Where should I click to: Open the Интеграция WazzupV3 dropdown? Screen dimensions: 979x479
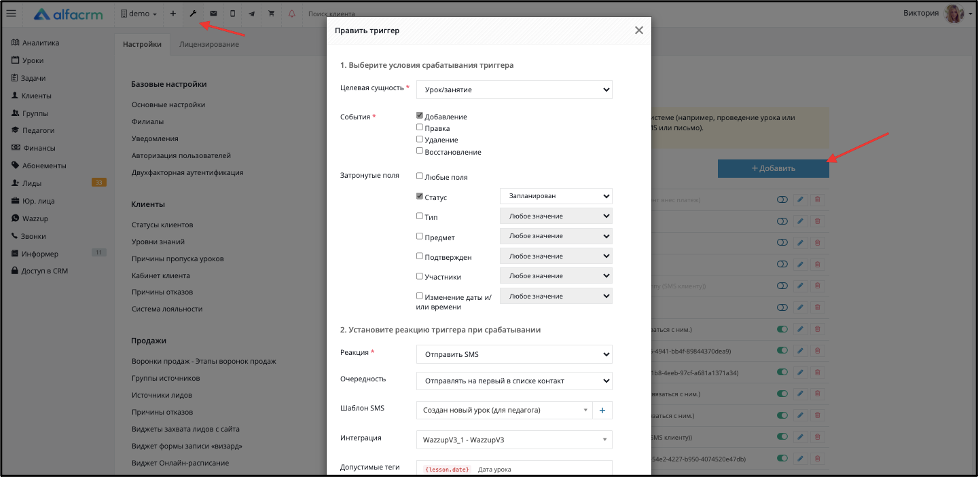click(514, 440)
